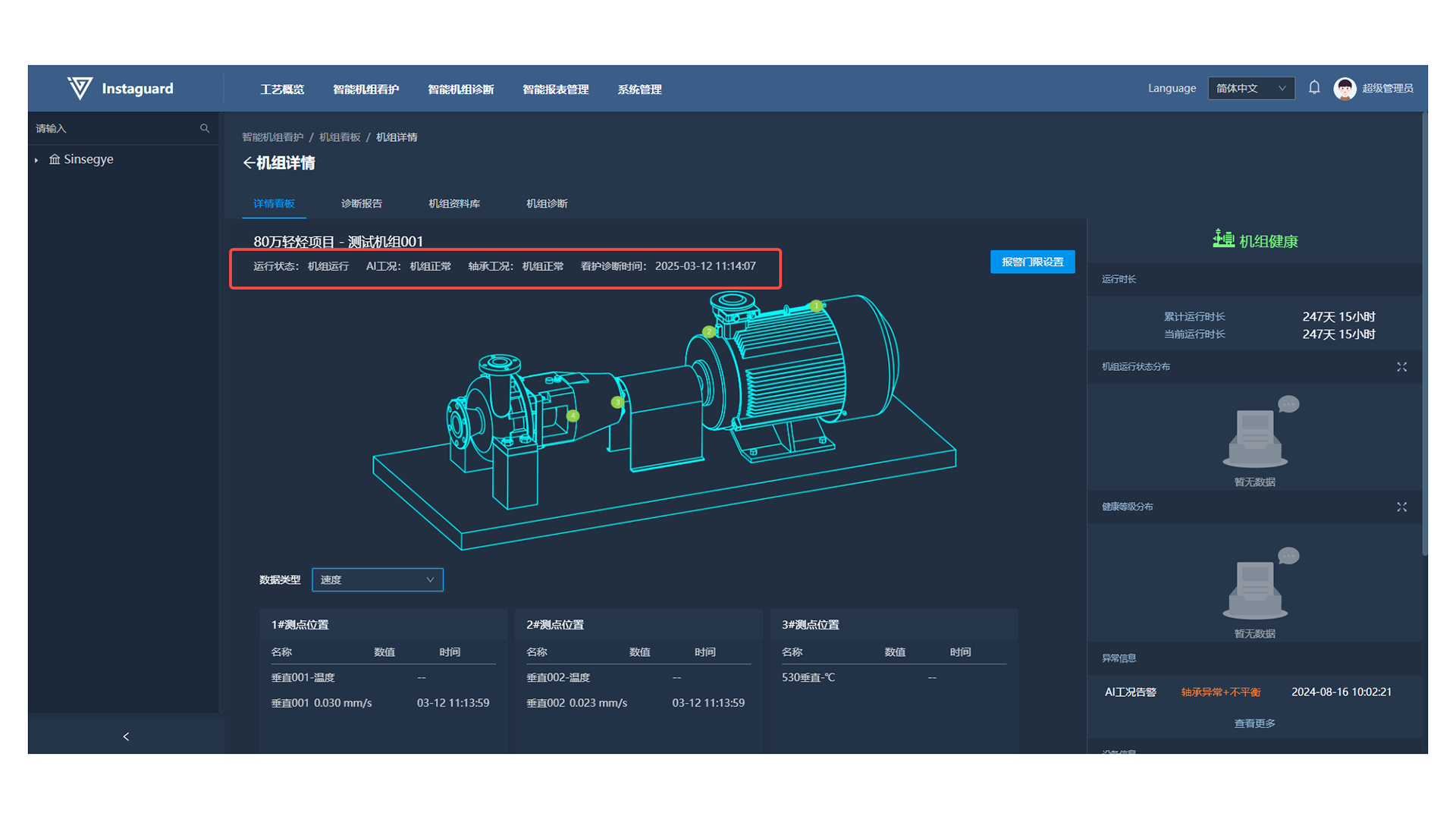Click the 轴承异常+不平衡 alarm text
The width and height of the screenshot is (1456, 819).
pos(1221,692)
